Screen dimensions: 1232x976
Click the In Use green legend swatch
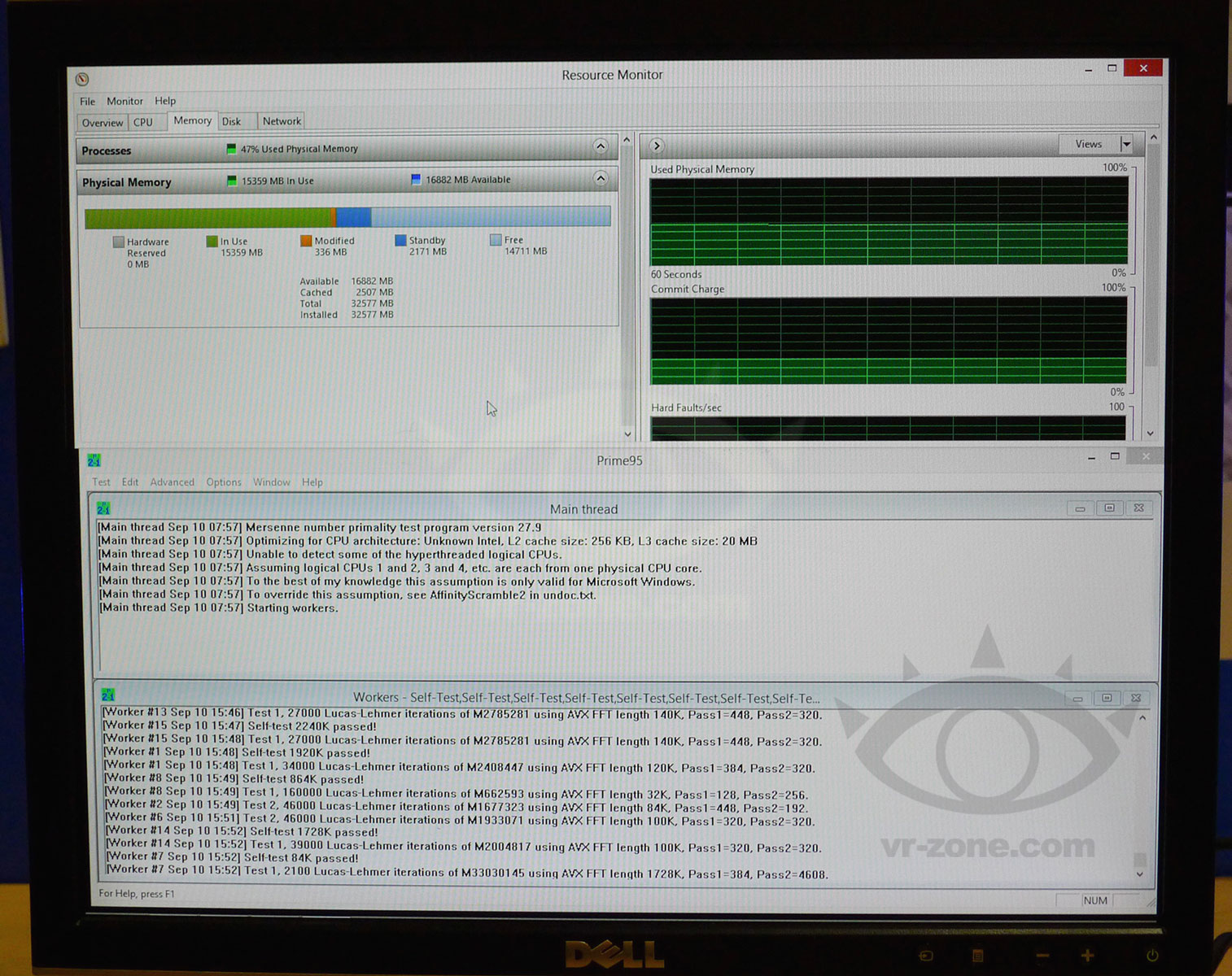pos(212,242)
